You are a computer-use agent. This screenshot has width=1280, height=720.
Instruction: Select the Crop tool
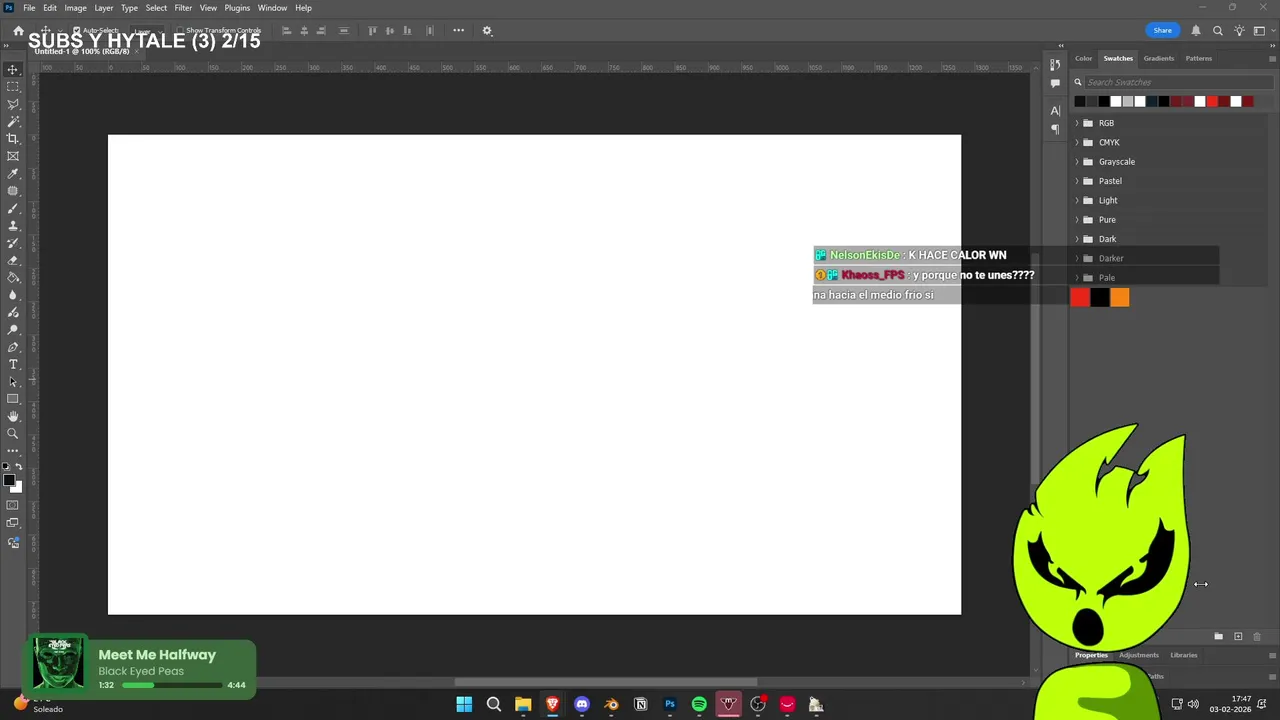pyautogui.click(x=13, y=139)
